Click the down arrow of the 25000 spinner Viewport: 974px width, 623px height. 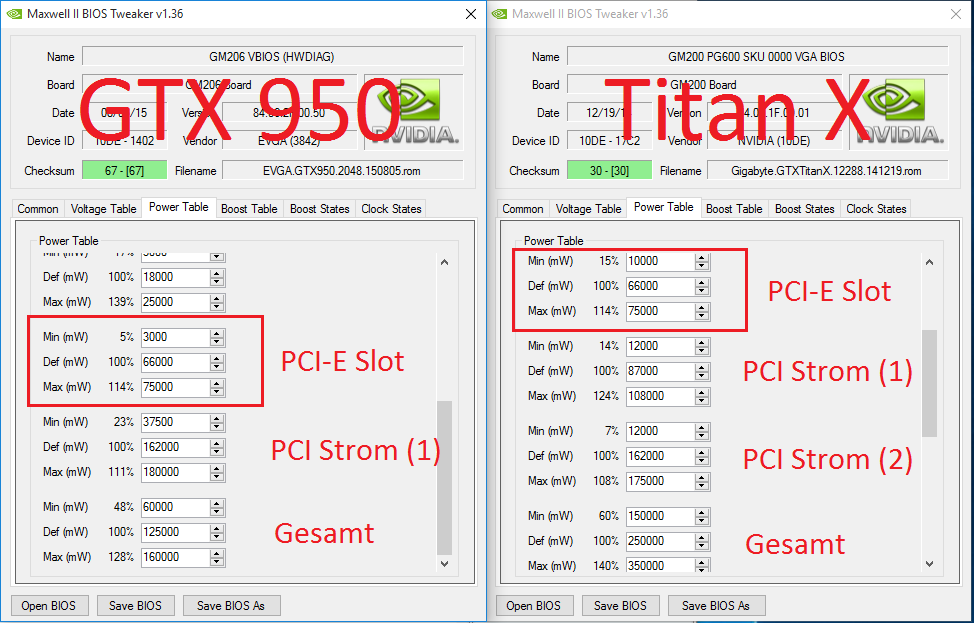coord(217,306)
